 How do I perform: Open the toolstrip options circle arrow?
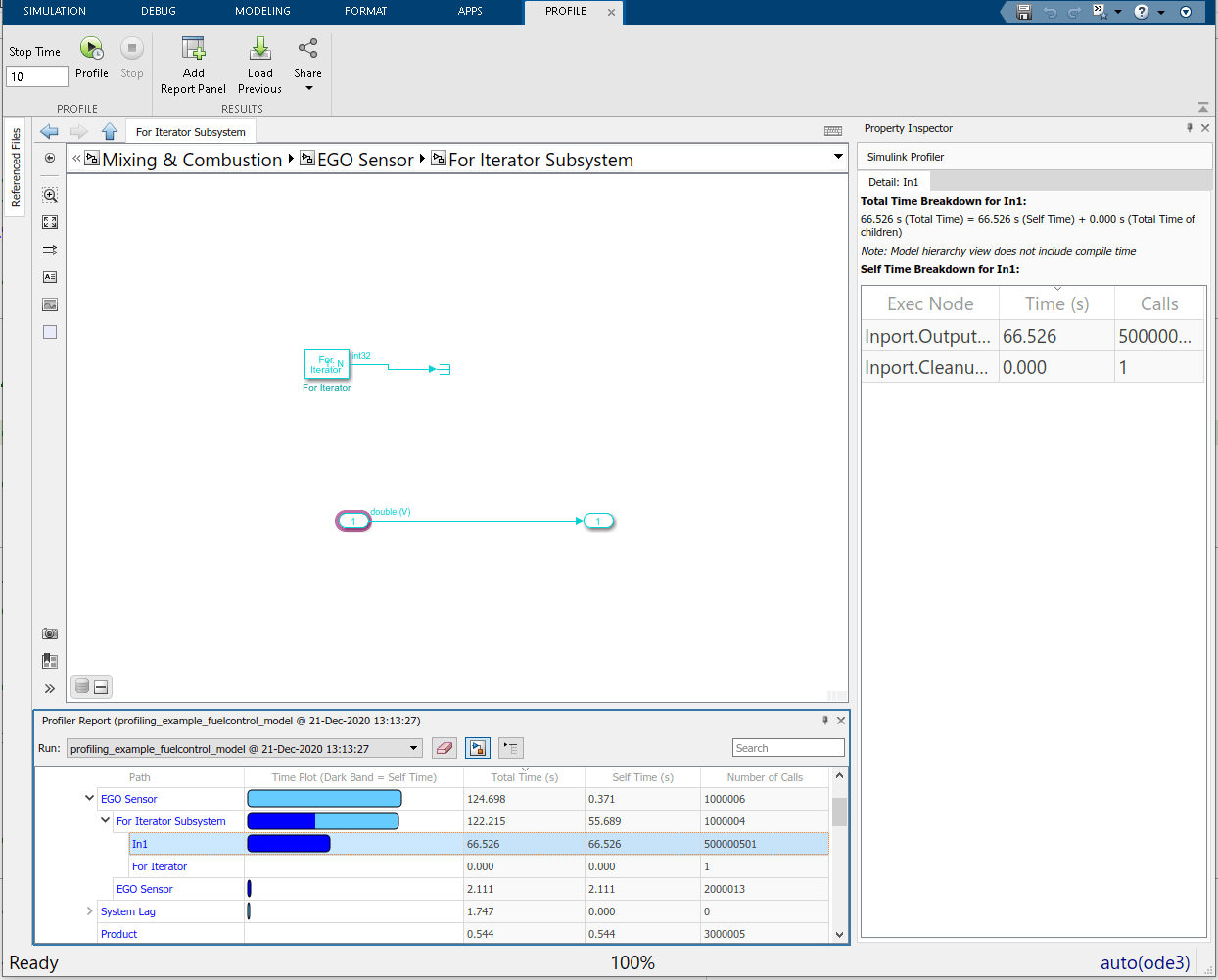1186,12
